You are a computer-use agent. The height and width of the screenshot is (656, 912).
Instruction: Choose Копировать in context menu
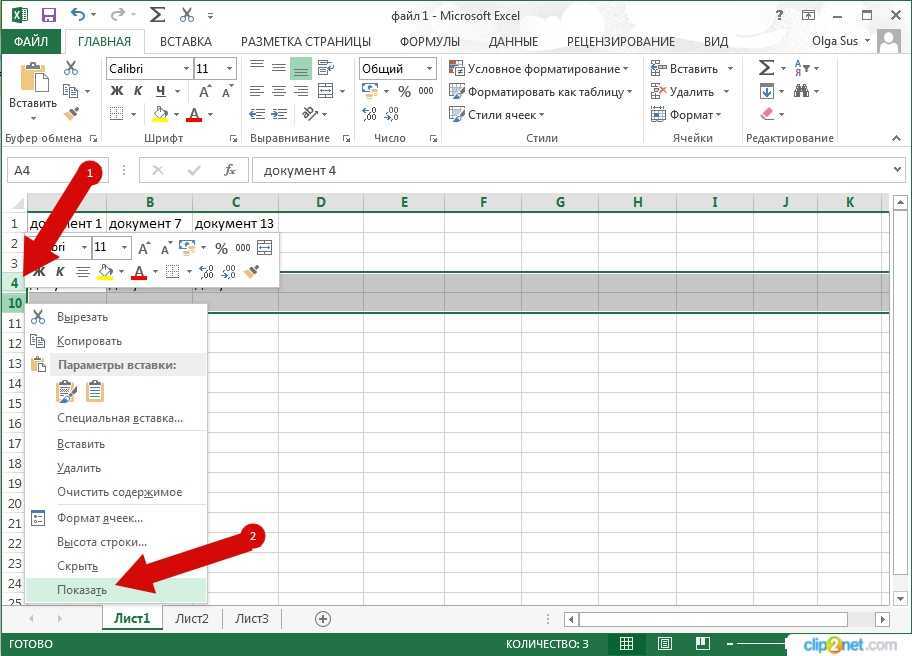tap(116, 341)
